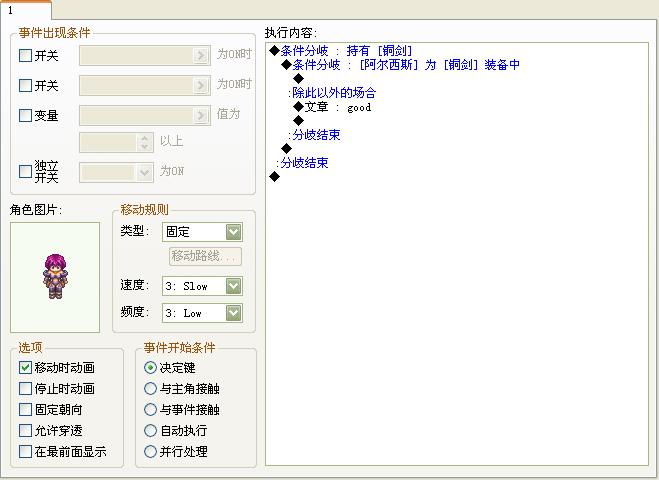Open selector arrow of first 开关 field
This screenshot has width=659, height=480.
[x=201, y=55]
